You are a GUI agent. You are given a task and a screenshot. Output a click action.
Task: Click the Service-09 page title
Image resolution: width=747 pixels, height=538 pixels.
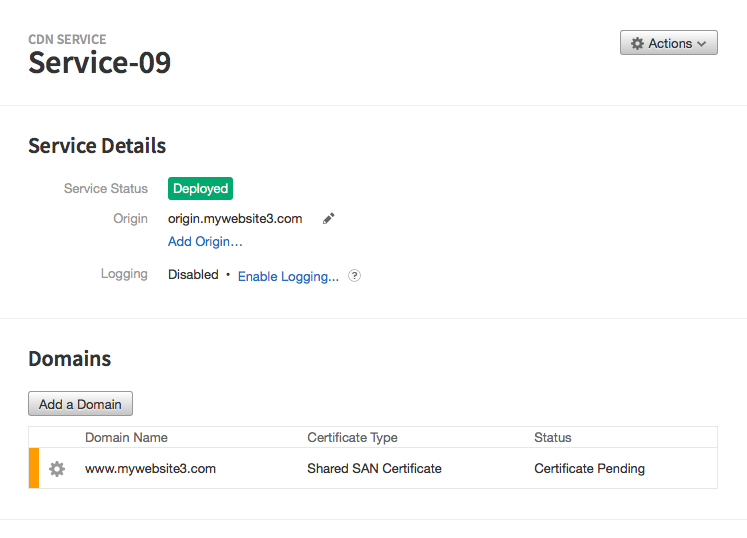[x=100, y=62]
